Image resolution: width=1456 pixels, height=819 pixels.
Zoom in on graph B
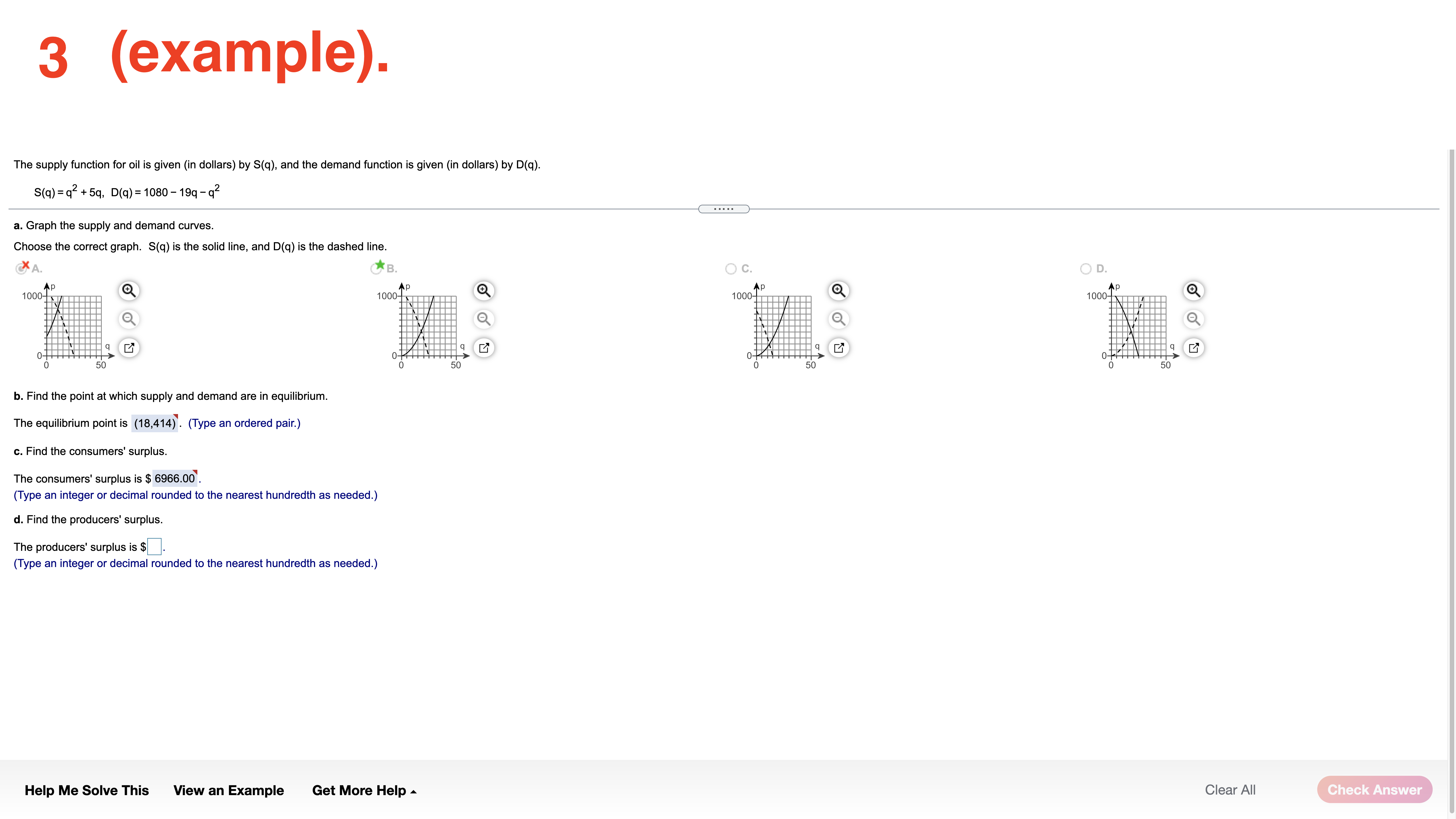[x=483, y=290]
